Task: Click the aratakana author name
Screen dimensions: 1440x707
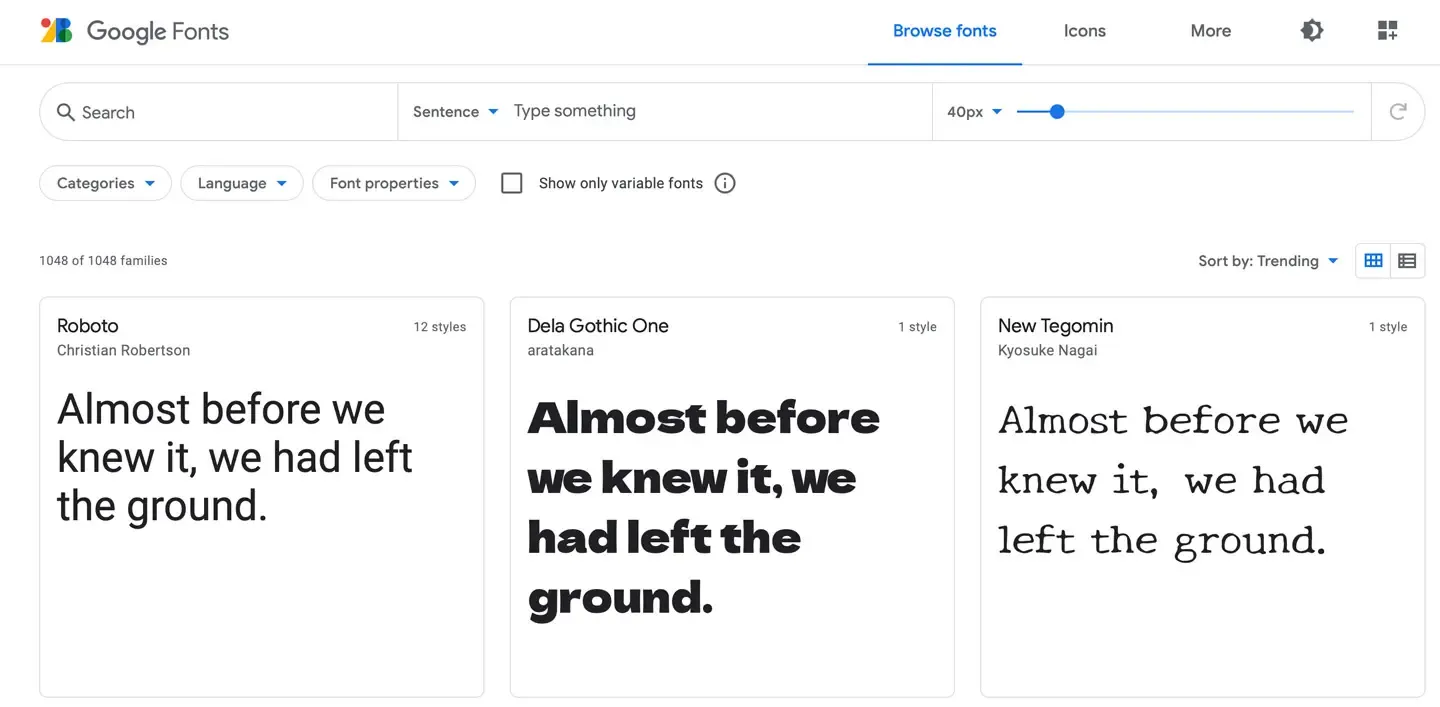Action: tap(560, 350)
